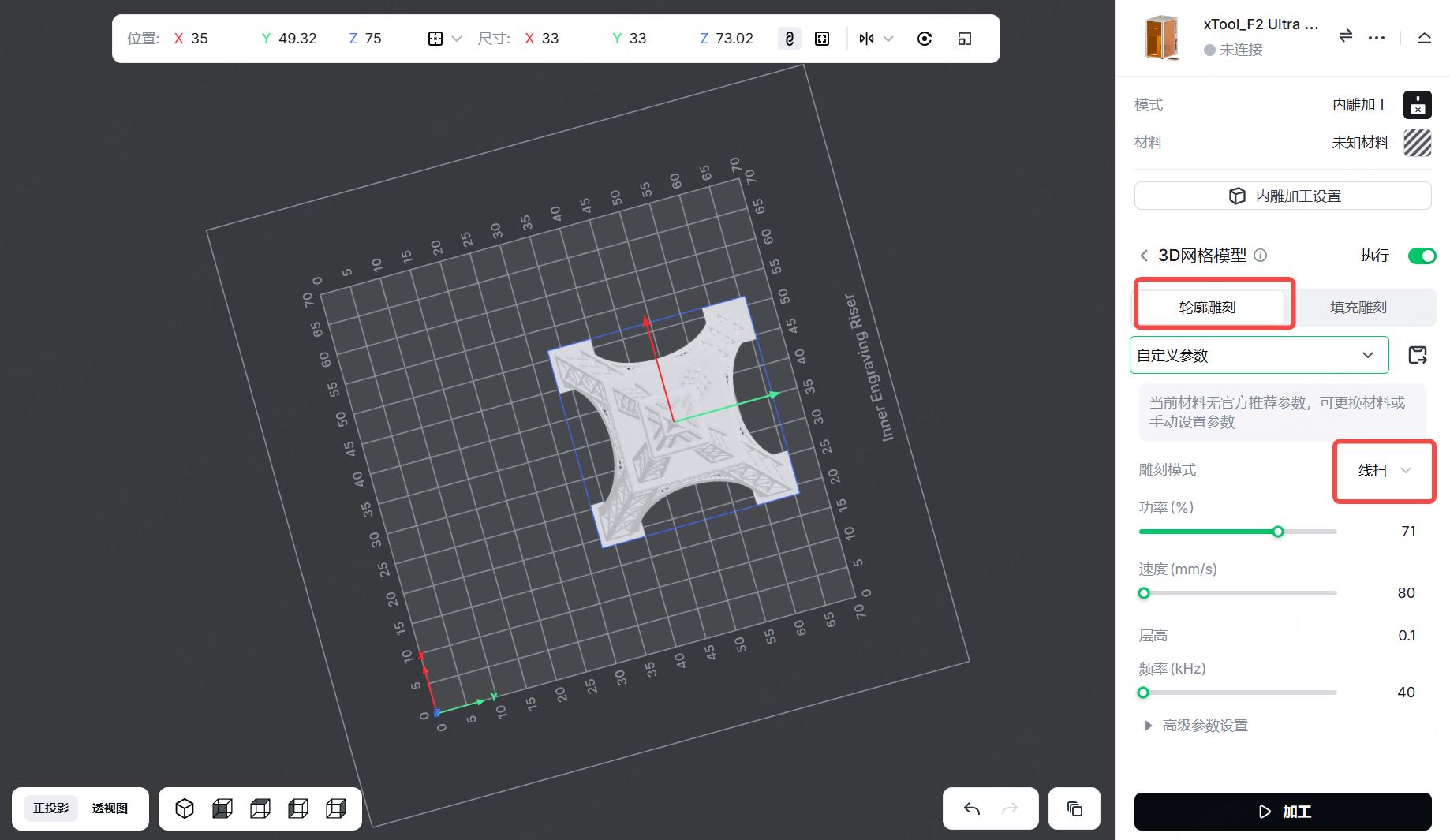Image resolution: width=1450 pixels, height=840 pixels.
Task: Click the reset rotation icon in toolbar
Action: point(925,39)
